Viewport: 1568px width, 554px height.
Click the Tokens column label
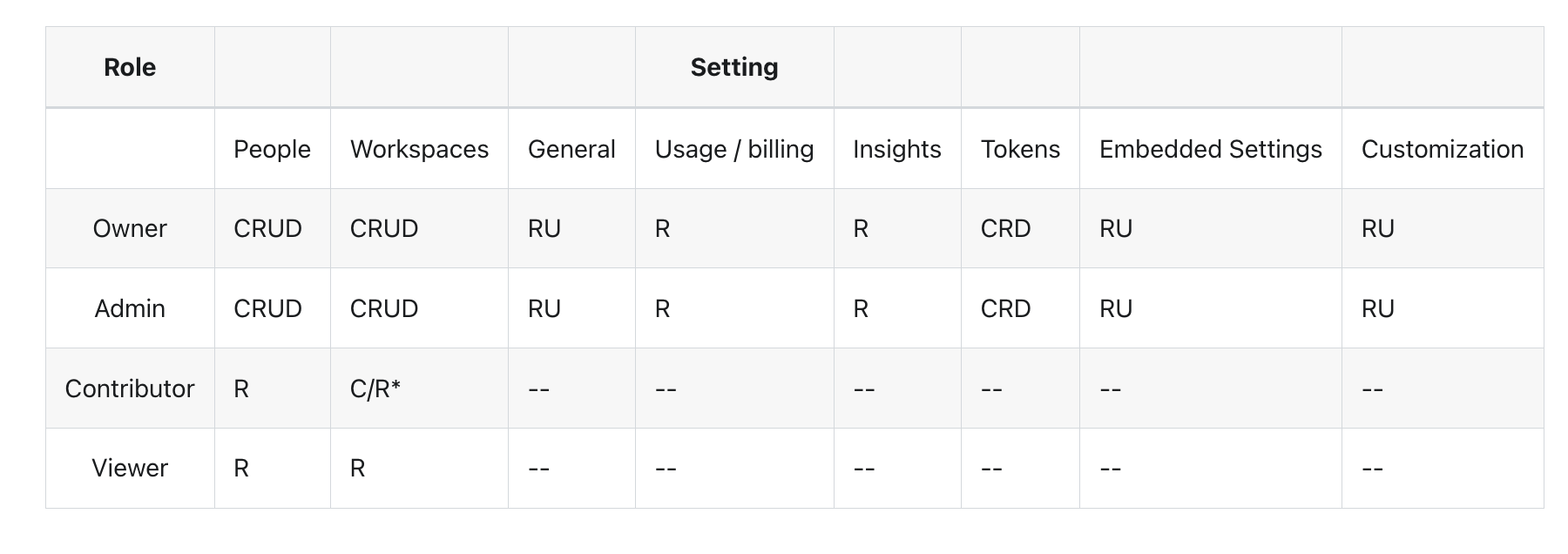coord(1020,149)
